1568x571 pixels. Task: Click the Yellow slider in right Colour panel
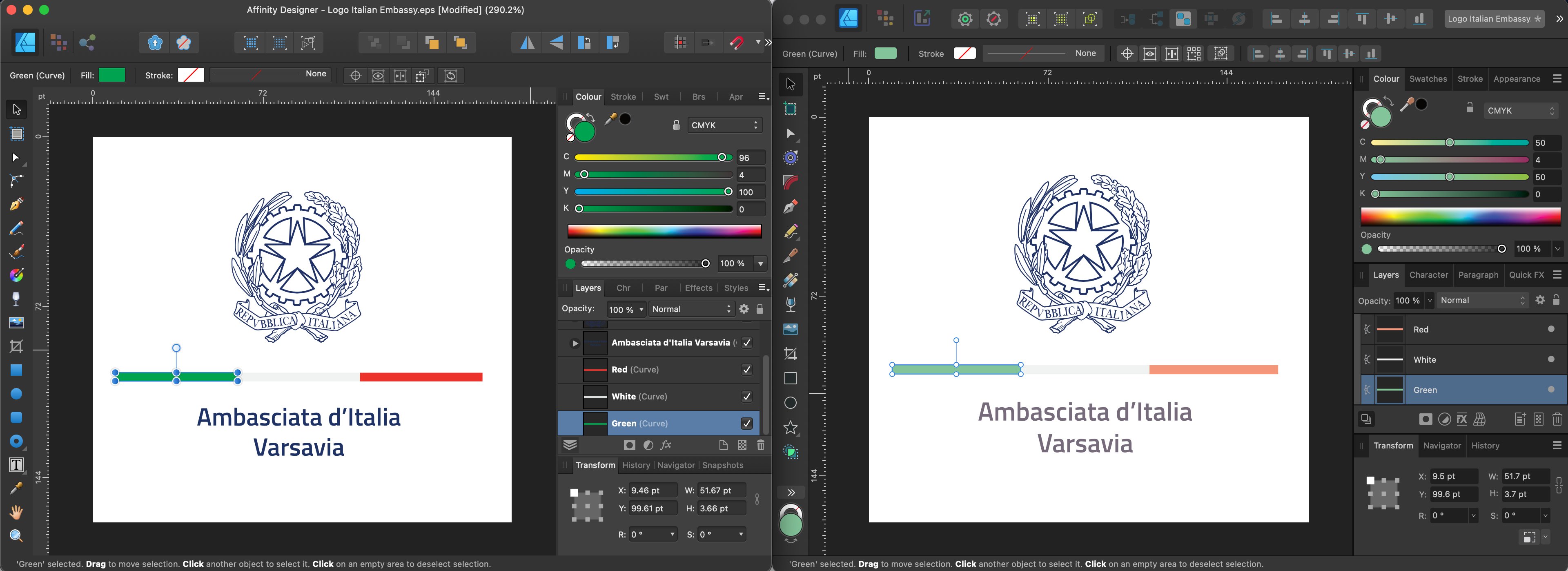pyautogui.click(x=1450, y=177)
